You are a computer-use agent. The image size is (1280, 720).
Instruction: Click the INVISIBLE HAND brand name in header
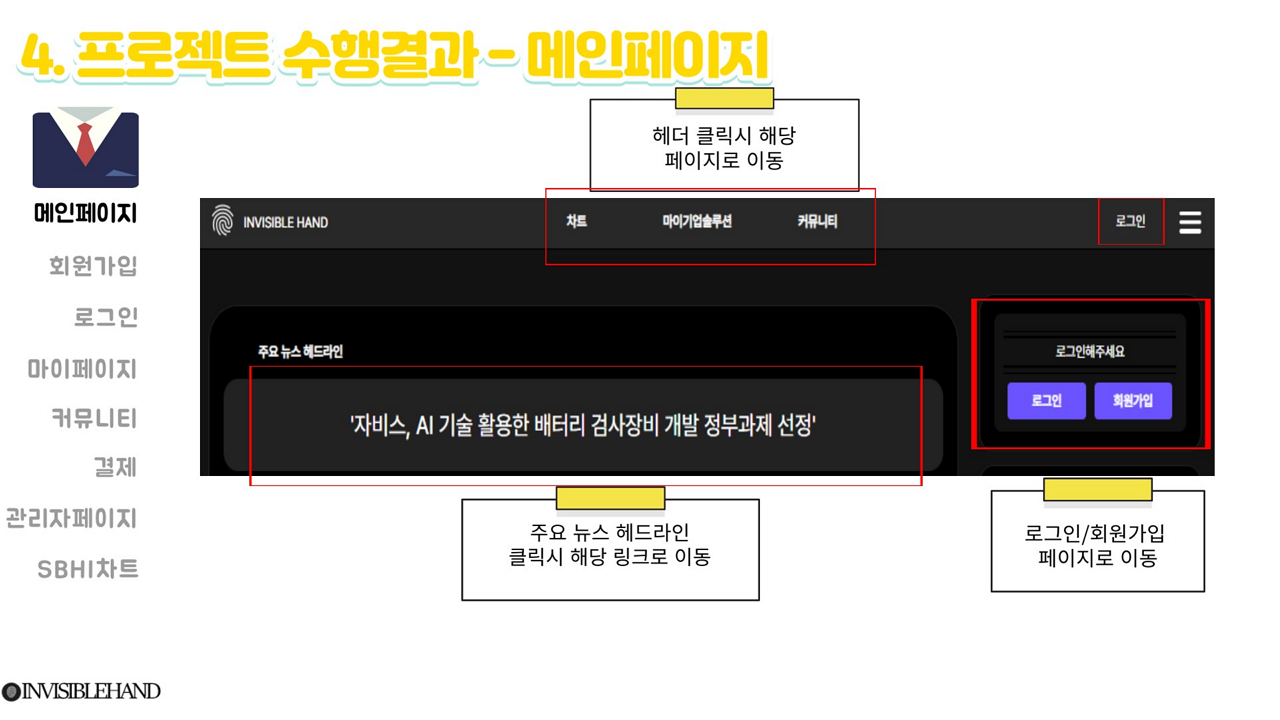pyautogui.click(x=286, y=223)
